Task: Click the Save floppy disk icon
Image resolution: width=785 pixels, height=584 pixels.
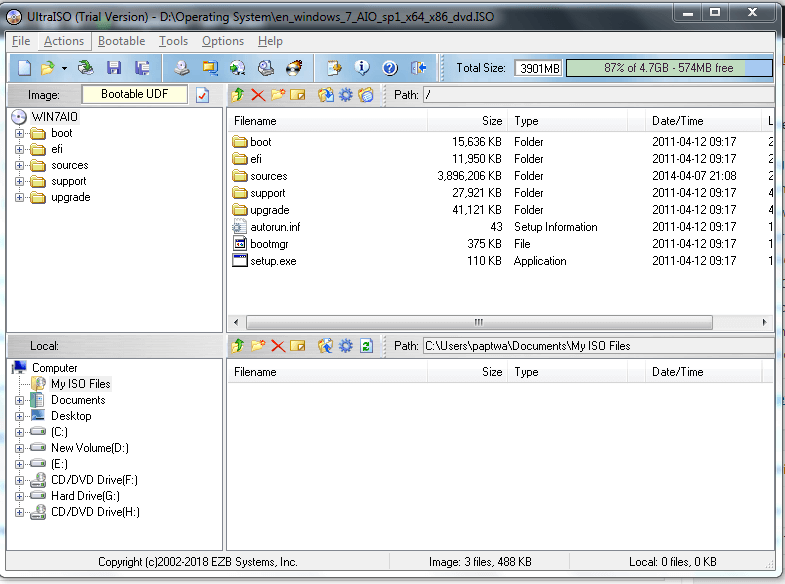Action: tap(114, 68)
